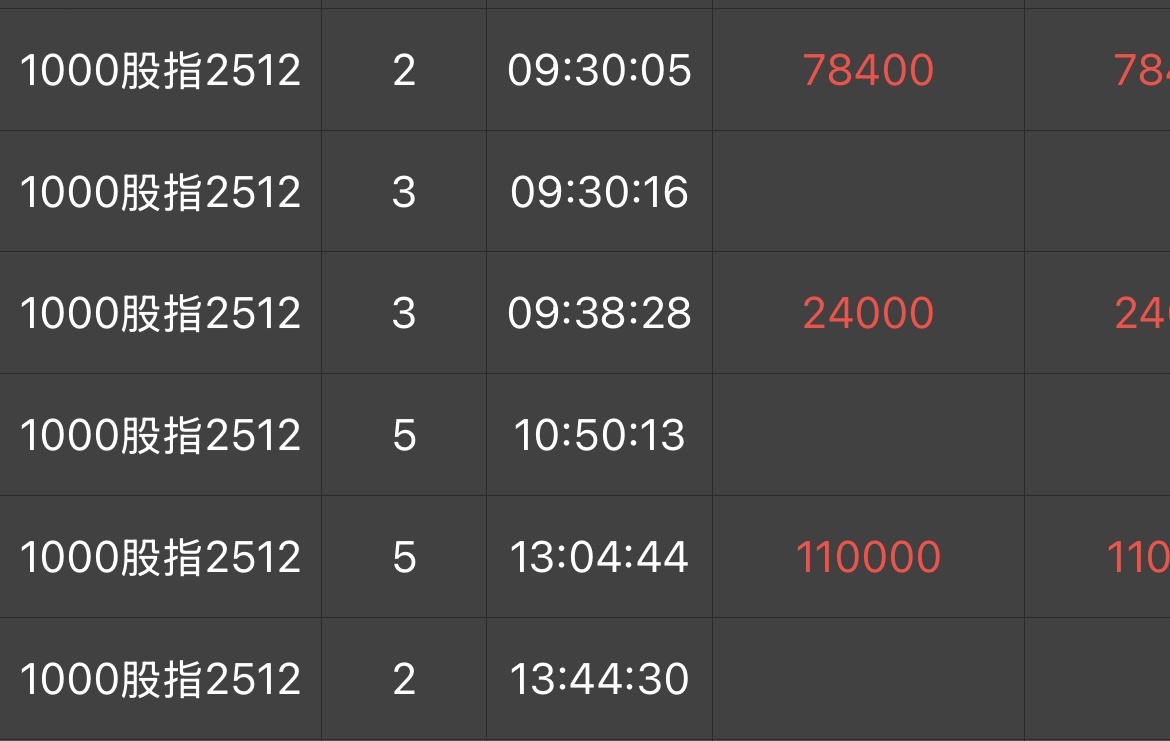1170x741 pixels.
Task: Select the 13:44:30 time cell
Action: tap(599, 678)
